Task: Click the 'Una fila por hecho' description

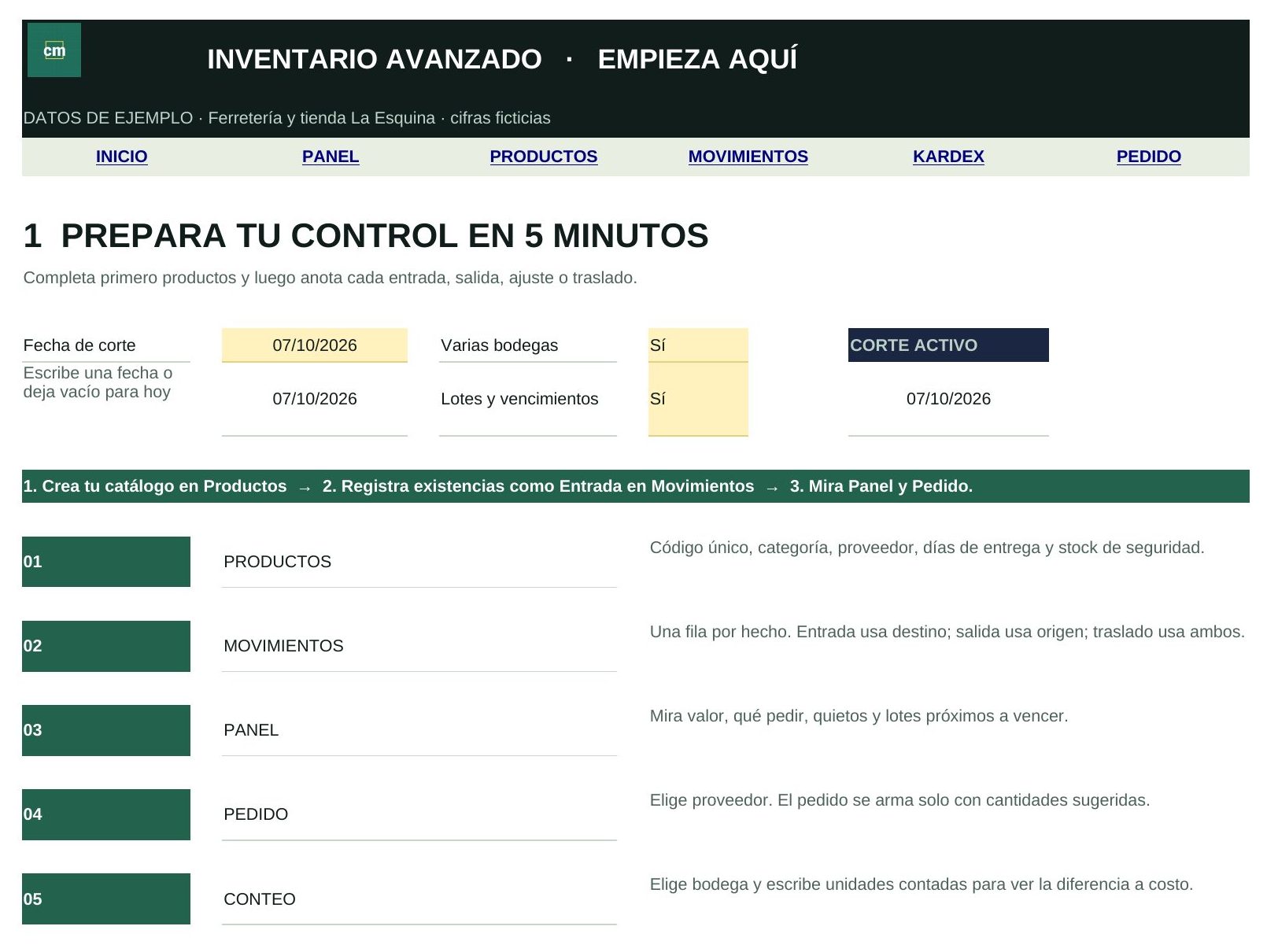Action: 947,632
